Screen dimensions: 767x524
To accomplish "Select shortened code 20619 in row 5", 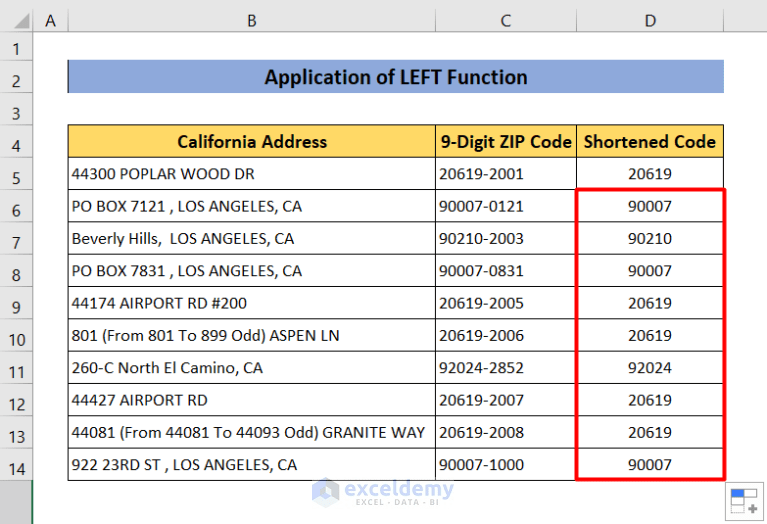I will click(650, 174).
